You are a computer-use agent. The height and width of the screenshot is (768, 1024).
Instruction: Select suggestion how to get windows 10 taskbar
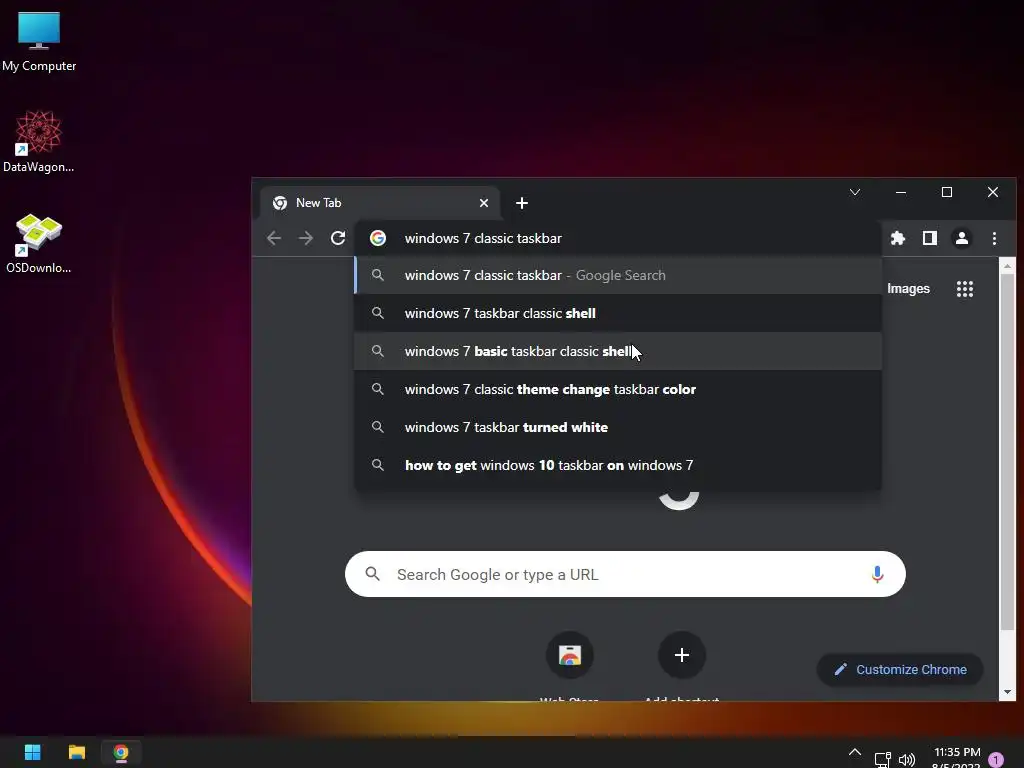[x=618, y=465]
